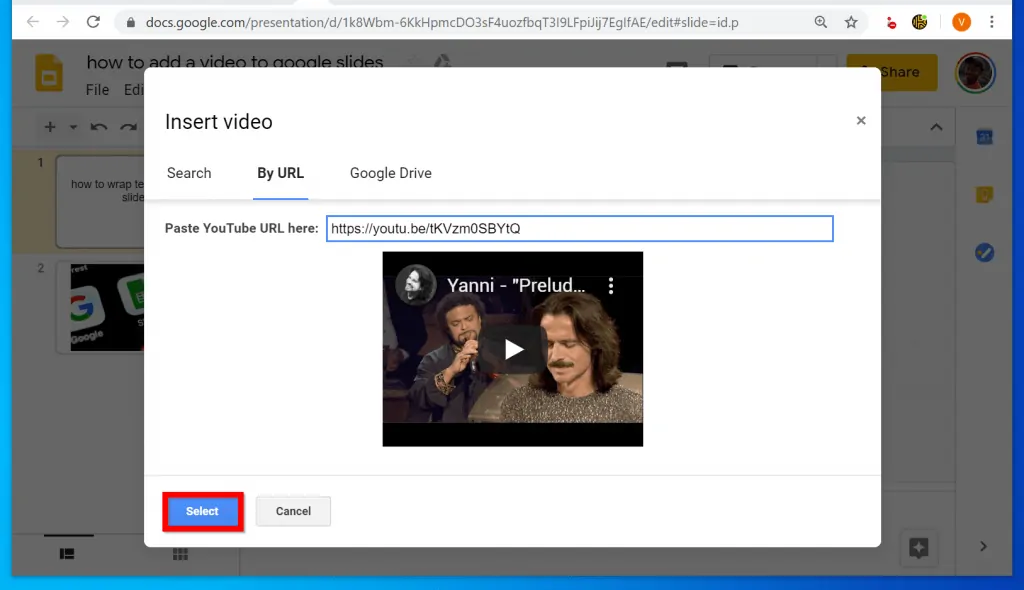Collapse the toolbar with the up chevron

click(936, 127)
